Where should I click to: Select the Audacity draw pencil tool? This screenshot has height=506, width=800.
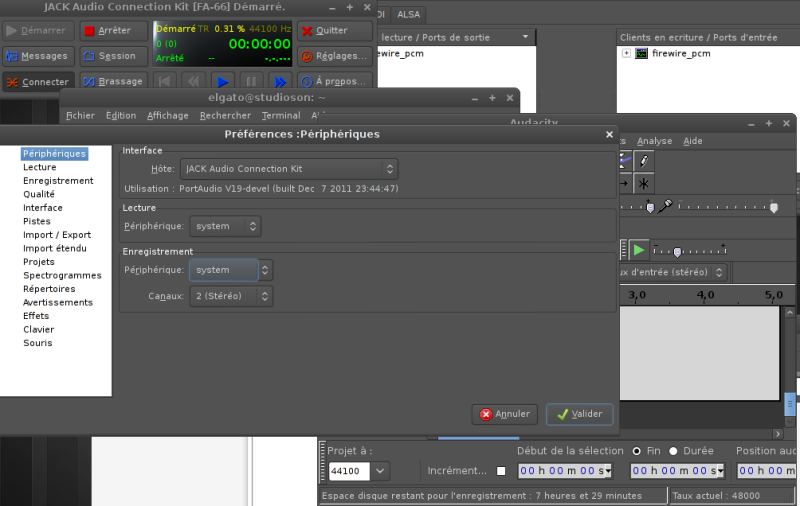pyautogui.click(x=644, y=161)
